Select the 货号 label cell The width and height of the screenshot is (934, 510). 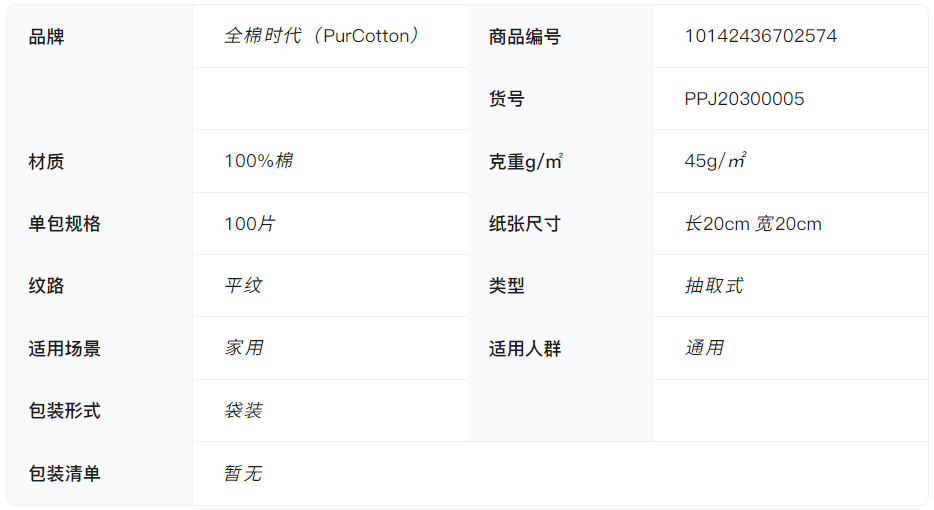coord(506,99)
